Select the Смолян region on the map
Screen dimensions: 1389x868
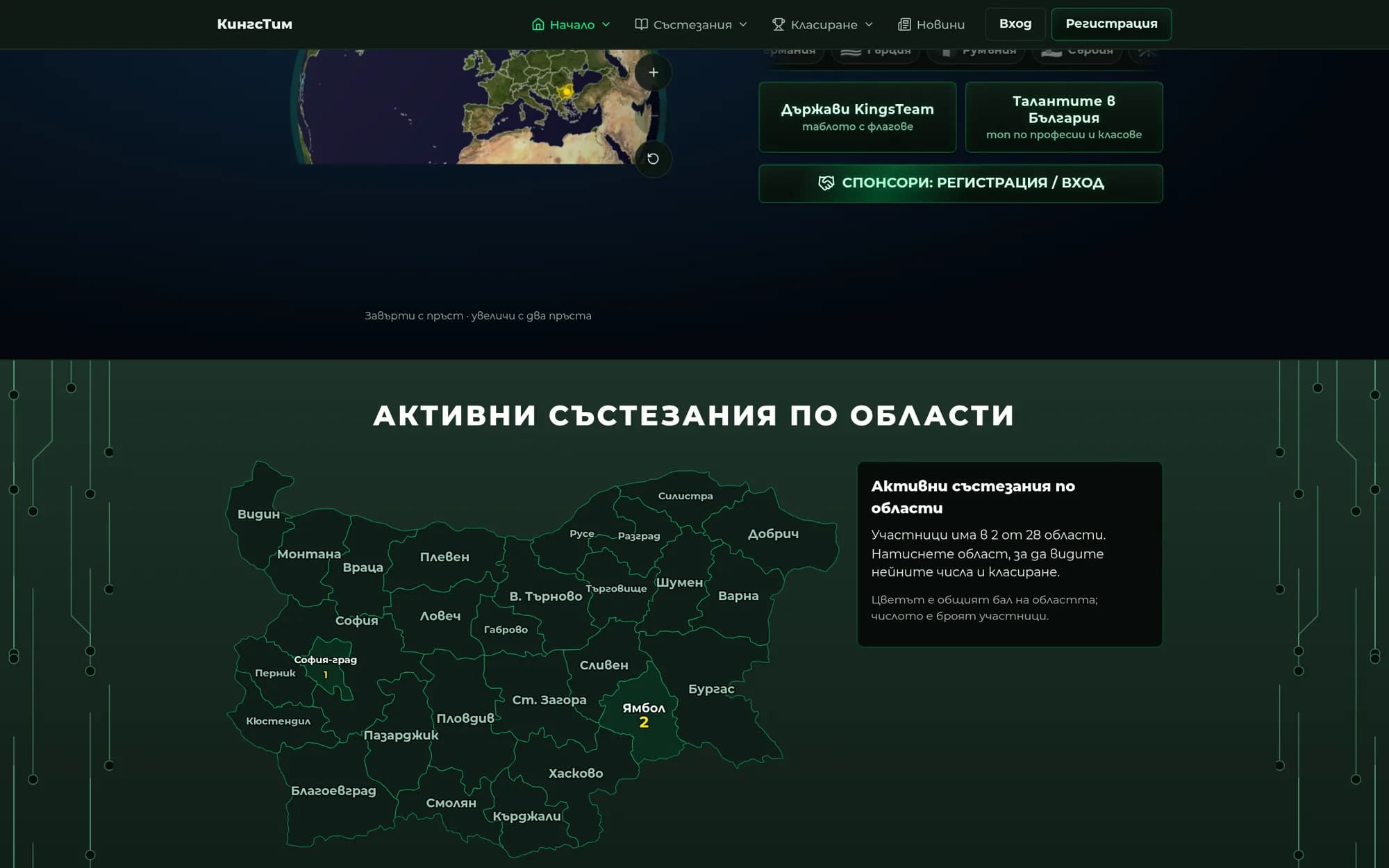point(451,803)
